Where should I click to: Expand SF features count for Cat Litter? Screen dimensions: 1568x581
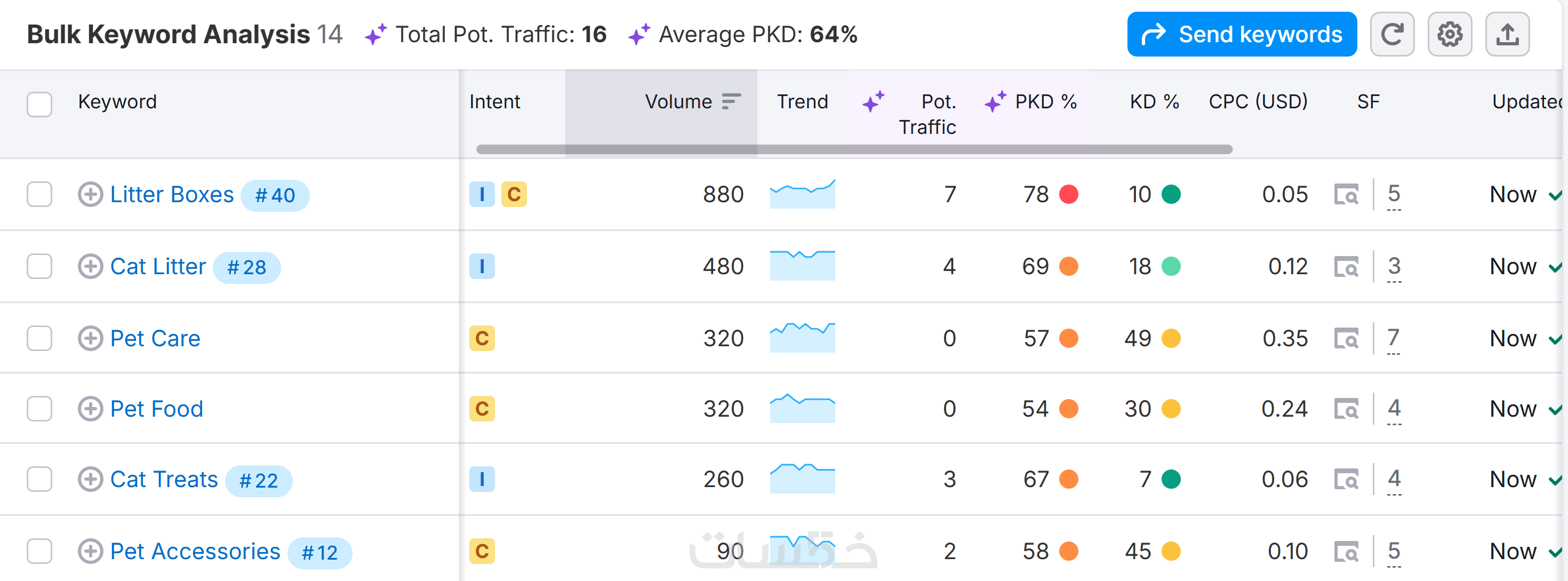coord(1394,267)
